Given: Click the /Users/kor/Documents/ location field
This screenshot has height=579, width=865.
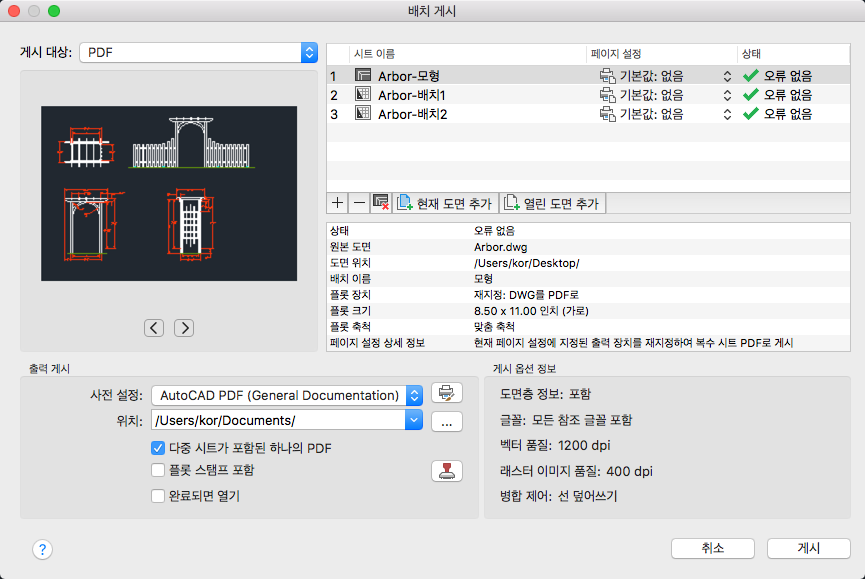Looking at the screenshot, I should tap(279, 420).
